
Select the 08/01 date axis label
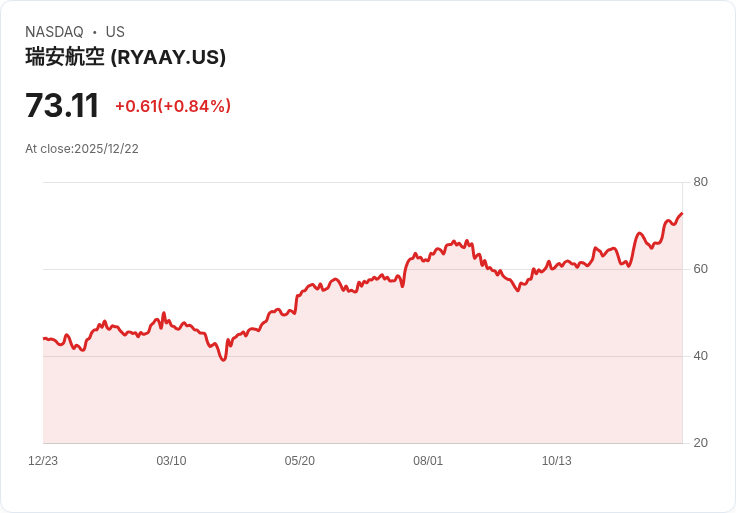coord(428,461)
